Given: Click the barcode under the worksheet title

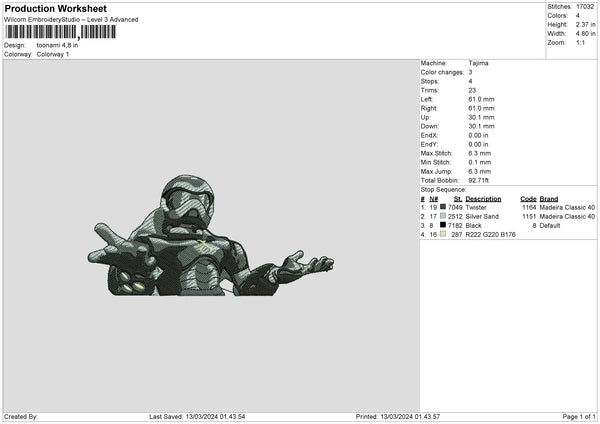Looking at the screenshot, I should click(60, 32).
